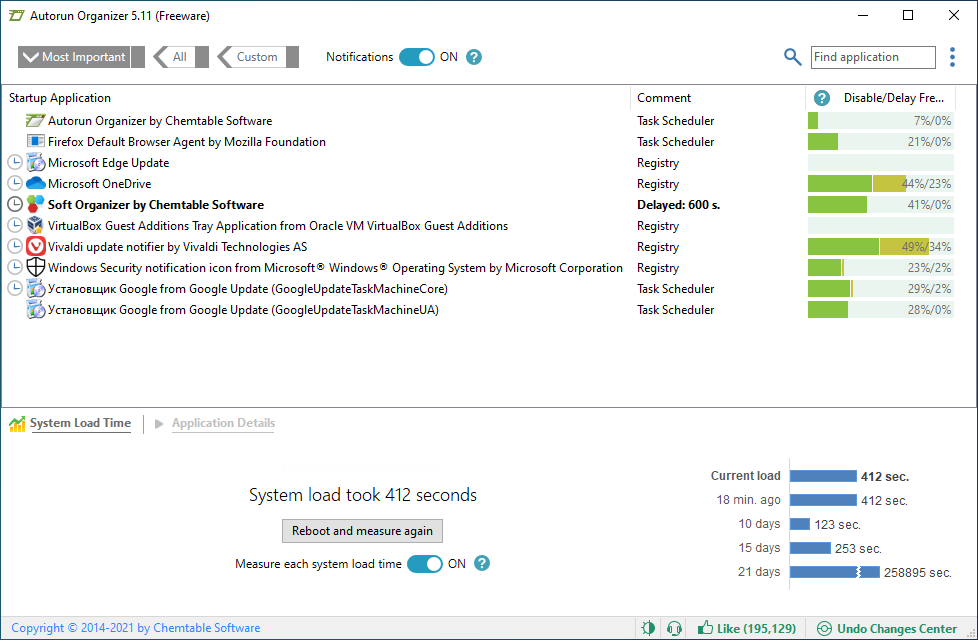Click the Disable/Delay column help icon
This screenshot has width=978, height=640.
[821, 98]
